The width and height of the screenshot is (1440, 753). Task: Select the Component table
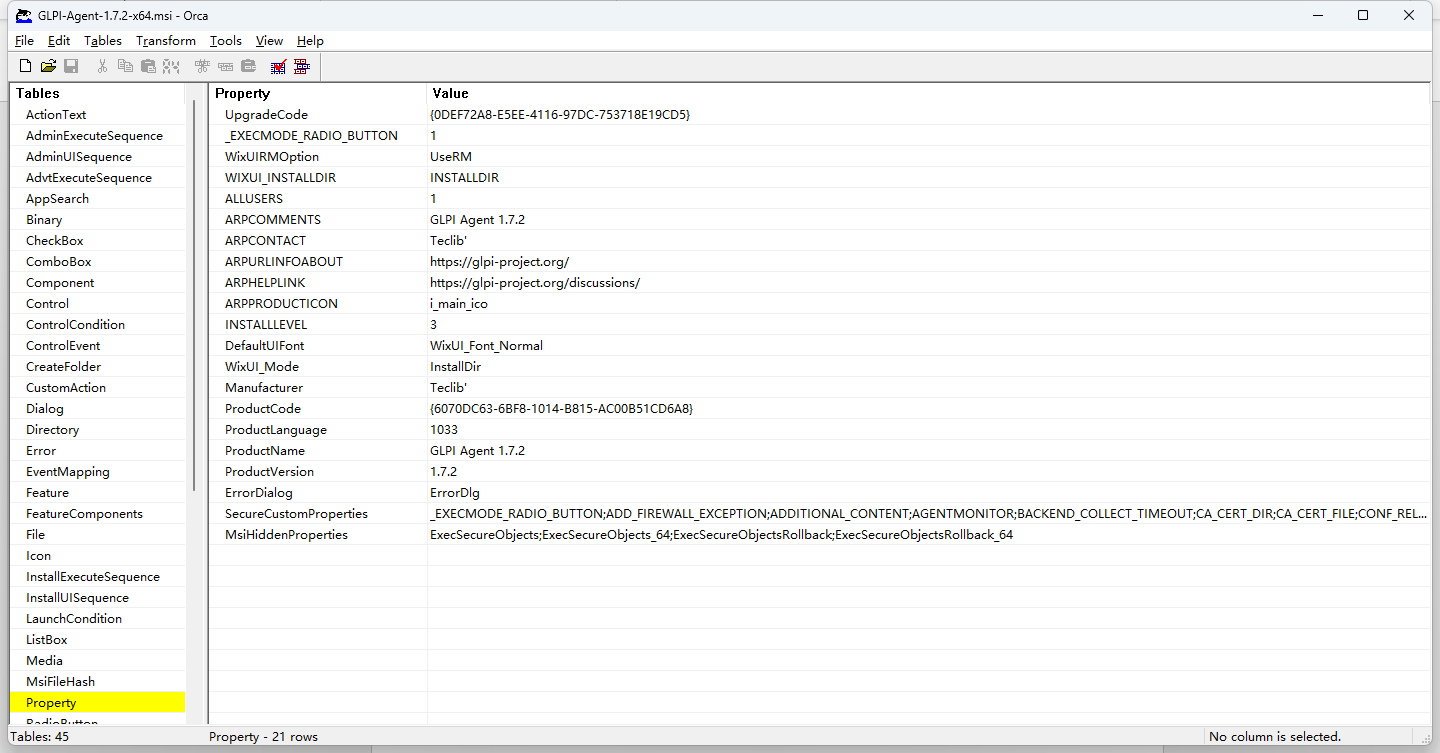60,283
